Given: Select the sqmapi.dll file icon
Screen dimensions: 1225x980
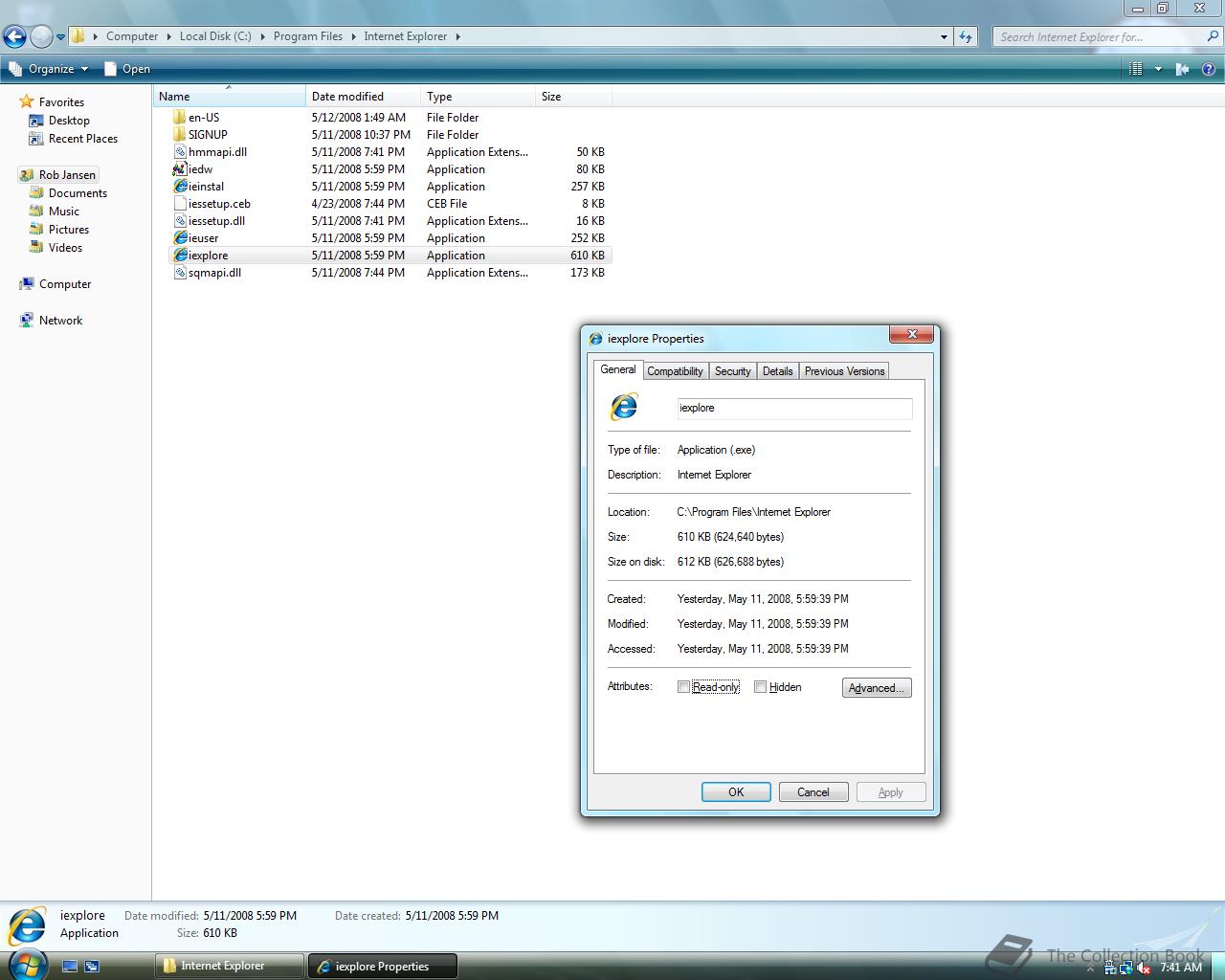Looking at the screenshot, I should click(x=180, y=273).
